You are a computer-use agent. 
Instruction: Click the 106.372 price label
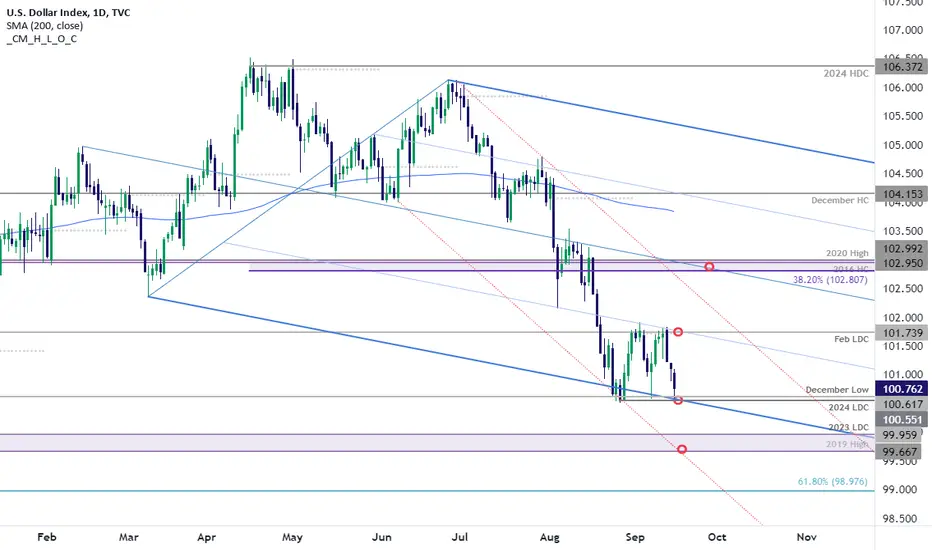click(x=902, y=67)
